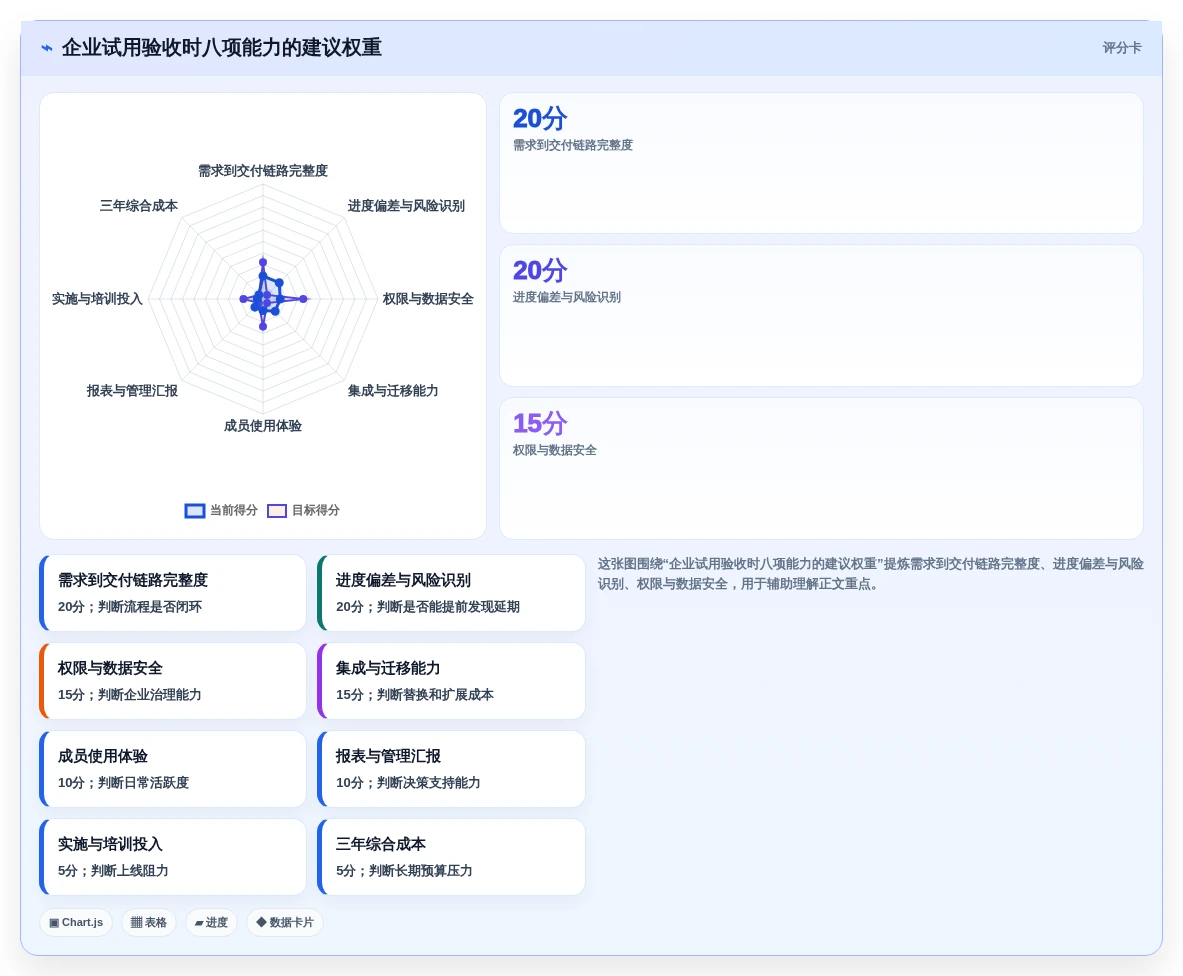This screenshot has height=976, width=1183.
Task: Open the 进度偏差与风险识别 detail card
Action: [x=451, y=593]
